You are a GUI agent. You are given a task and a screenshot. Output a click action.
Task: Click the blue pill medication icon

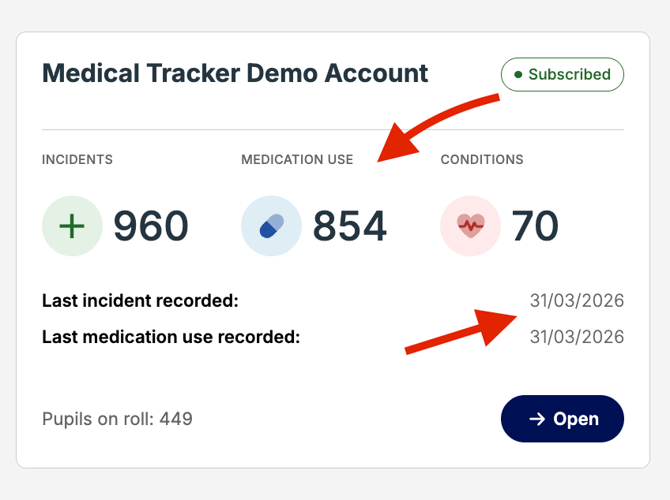coord(271,226)
